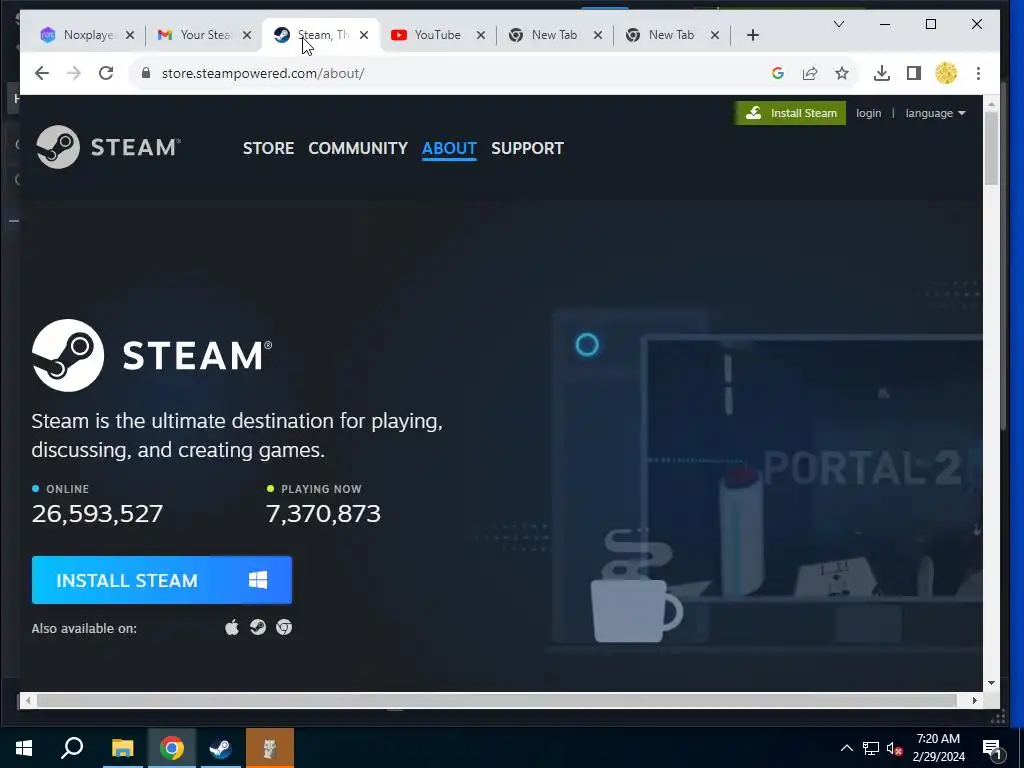Open the Google icon in address bar

coord(777,73)
